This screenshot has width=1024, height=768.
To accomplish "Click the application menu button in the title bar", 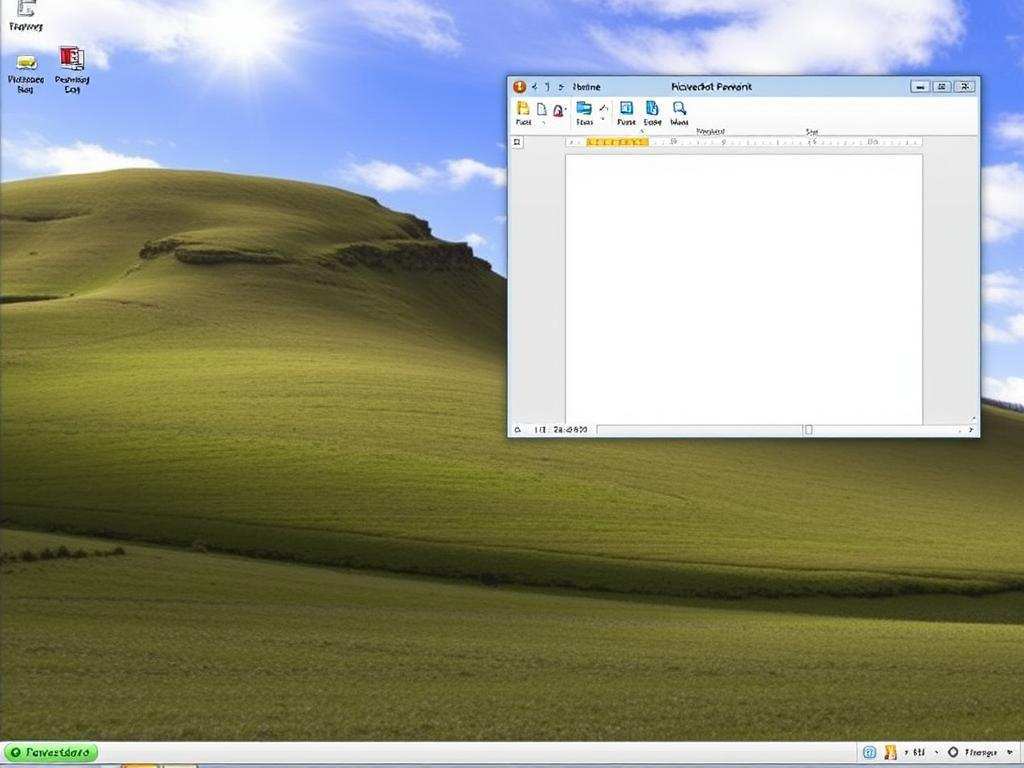I will (x=519, y=87).
